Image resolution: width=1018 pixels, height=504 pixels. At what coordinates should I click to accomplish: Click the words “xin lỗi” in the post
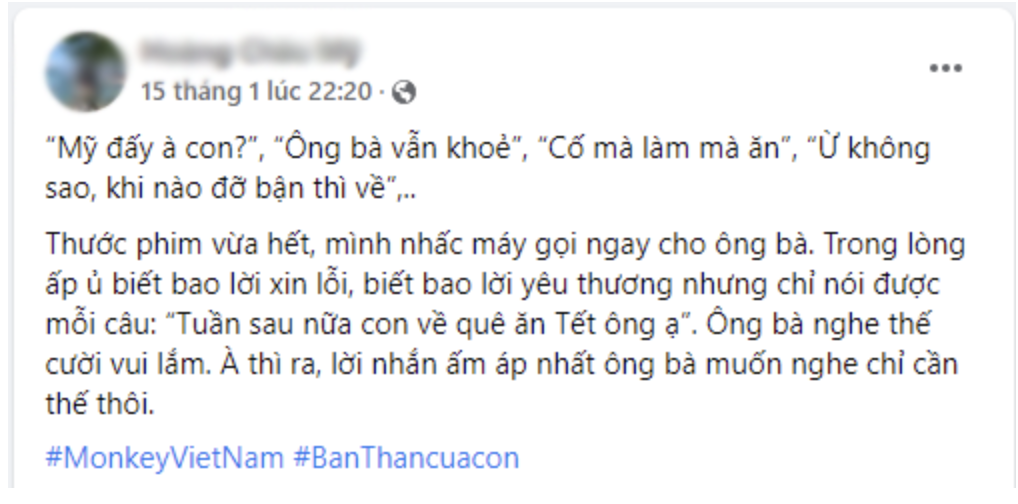311,284
